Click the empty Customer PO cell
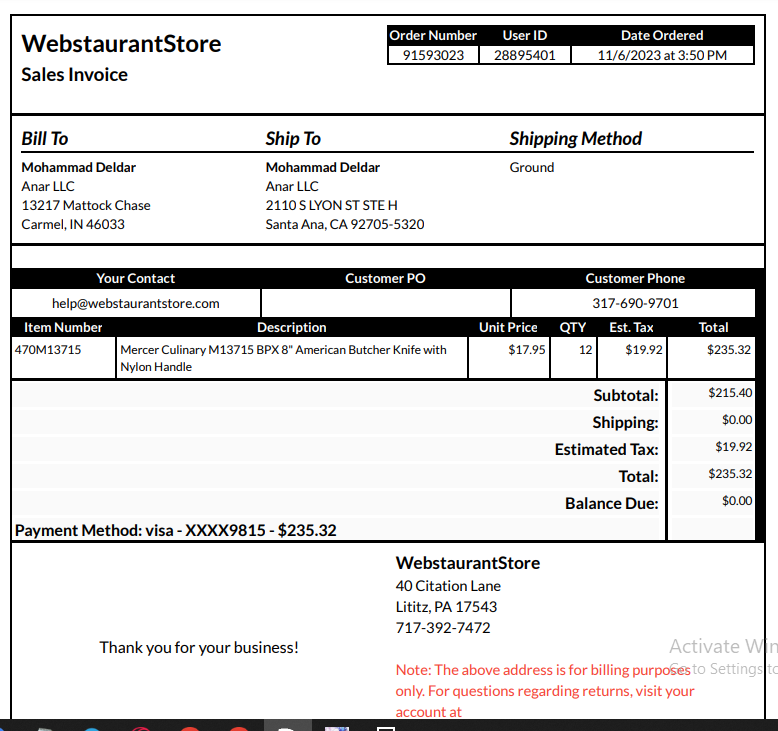This screenshot has height=731, width=778. pyautogui.click(x=386, y=303)
